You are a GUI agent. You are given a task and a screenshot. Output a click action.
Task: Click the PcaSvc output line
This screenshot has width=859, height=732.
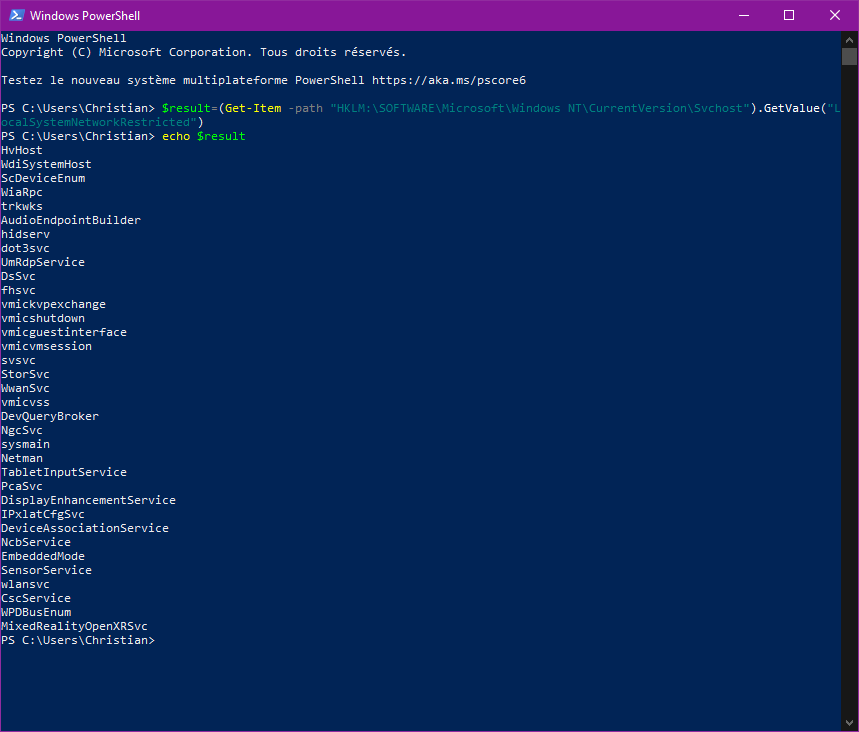[21, 487]
